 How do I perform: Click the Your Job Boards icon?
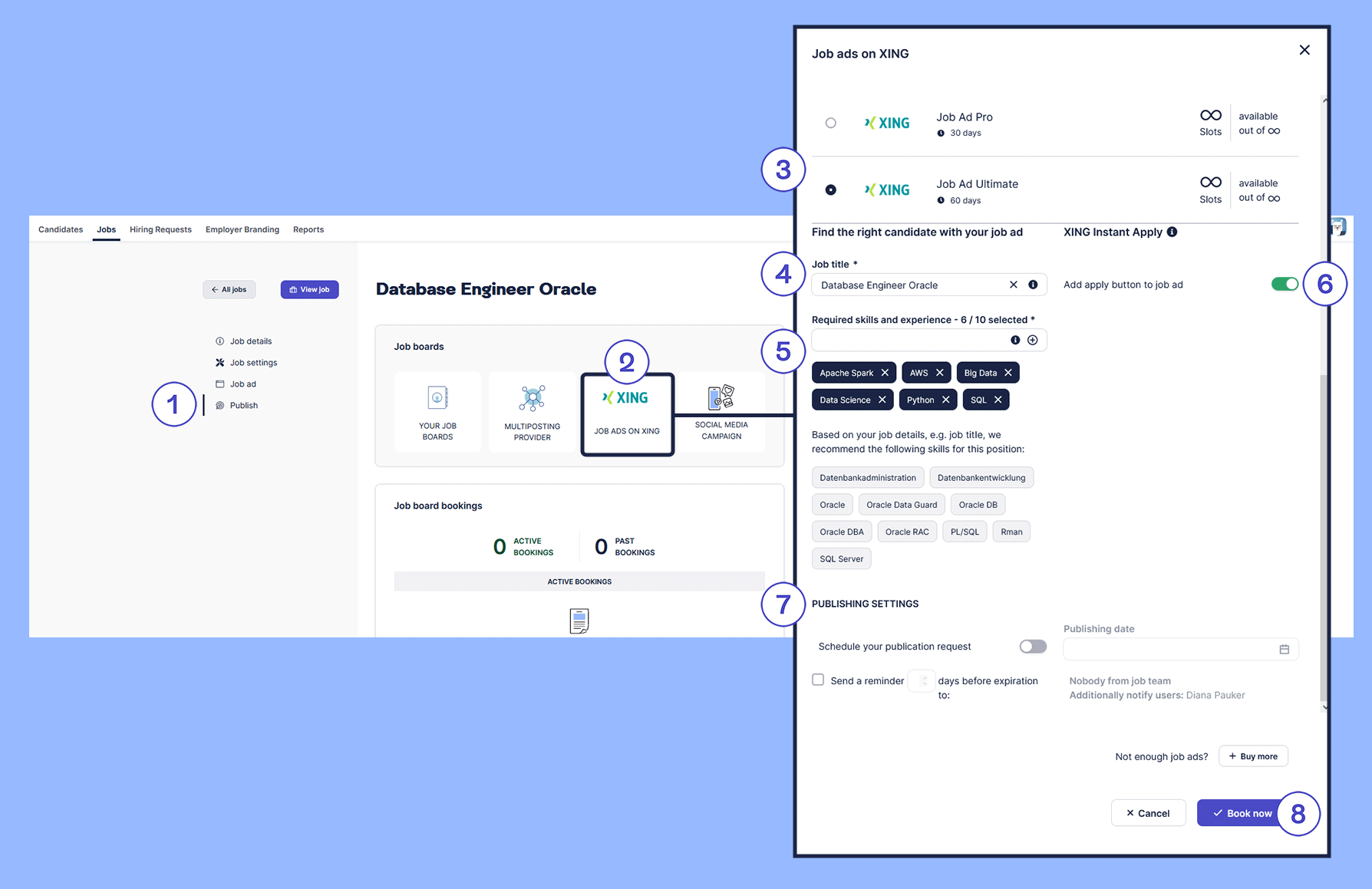pyautogui.click(x=437, y=398)
